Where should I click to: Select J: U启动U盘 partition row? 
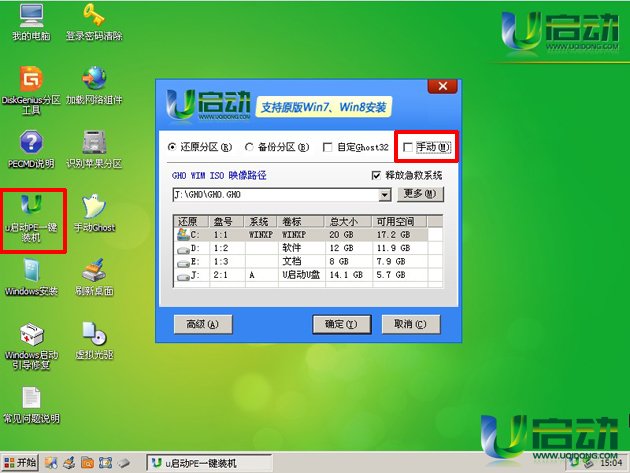pos(308,275)
